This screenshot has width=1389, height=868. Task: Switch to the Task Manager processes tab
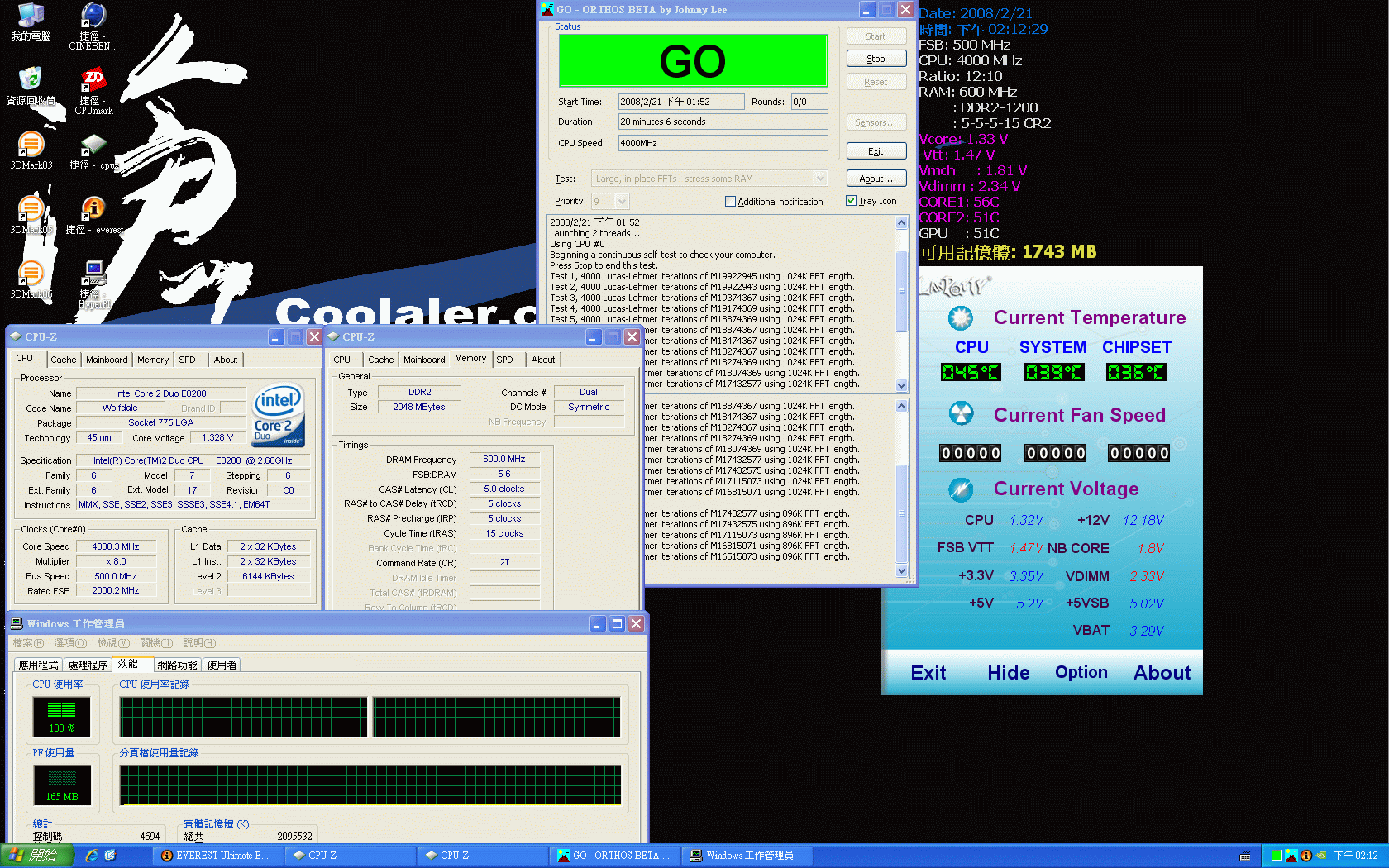[88, 665]
